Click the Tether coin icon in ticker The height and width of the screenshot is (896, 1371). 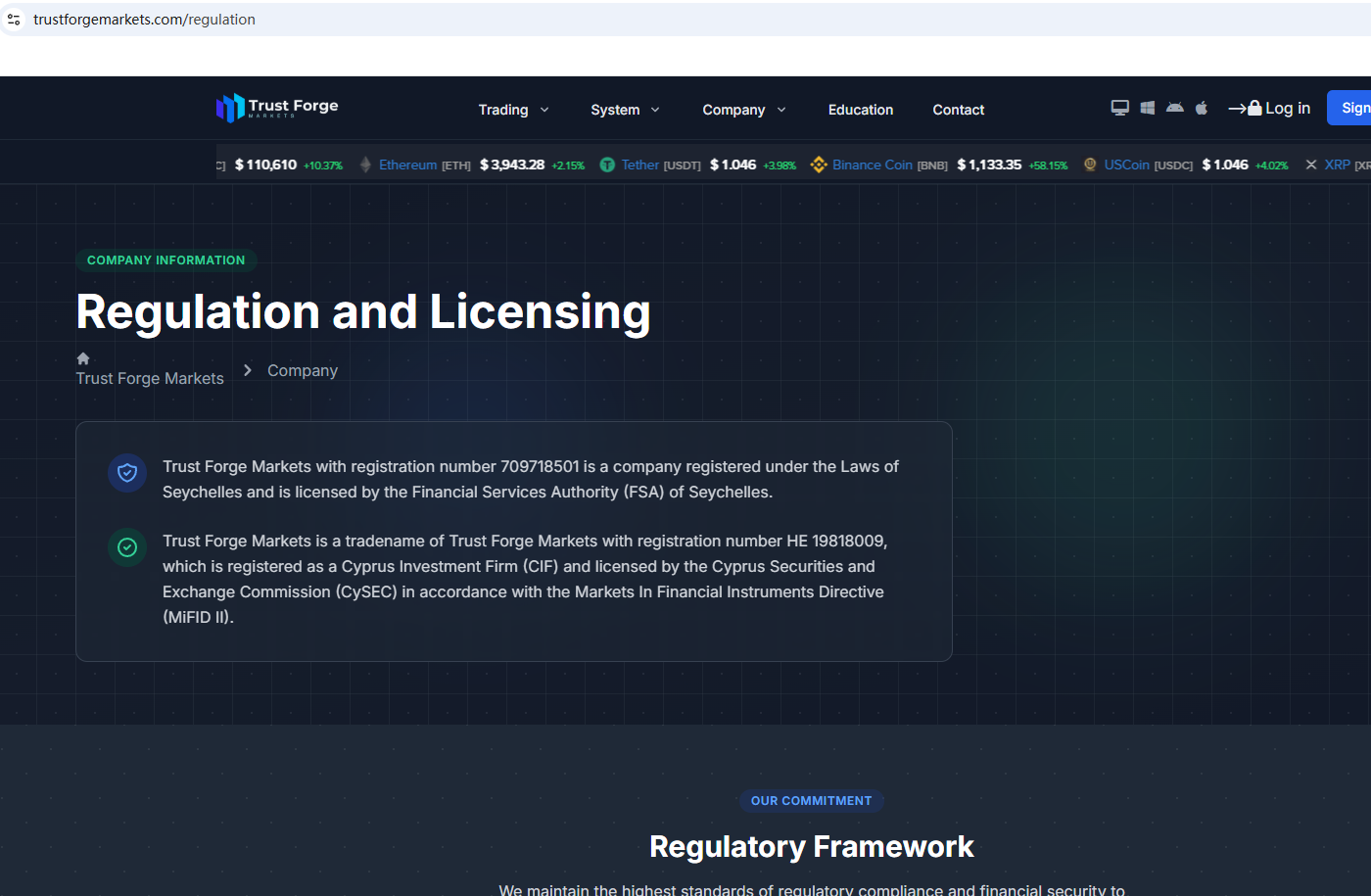[607, 165]
